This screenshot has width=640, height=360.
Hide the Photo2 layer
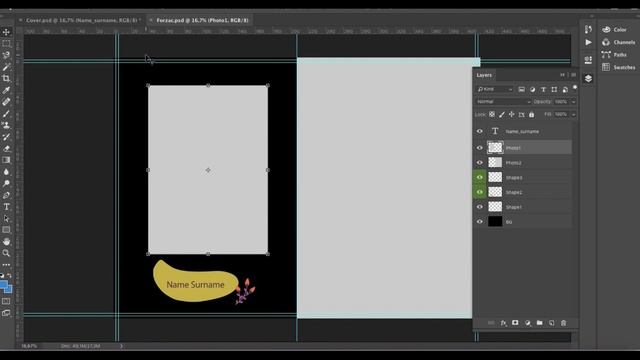[x=480, y=162]
